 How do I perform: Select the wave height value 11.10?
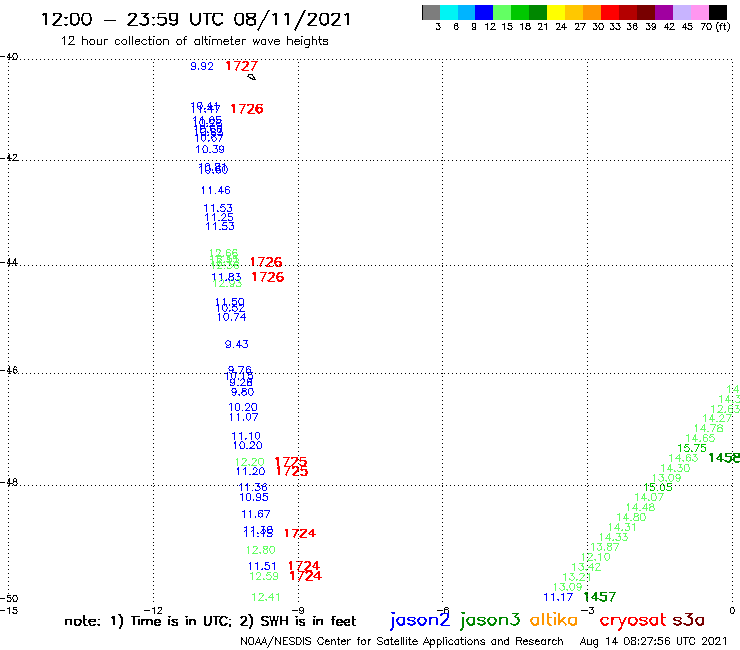click(246, 436)
